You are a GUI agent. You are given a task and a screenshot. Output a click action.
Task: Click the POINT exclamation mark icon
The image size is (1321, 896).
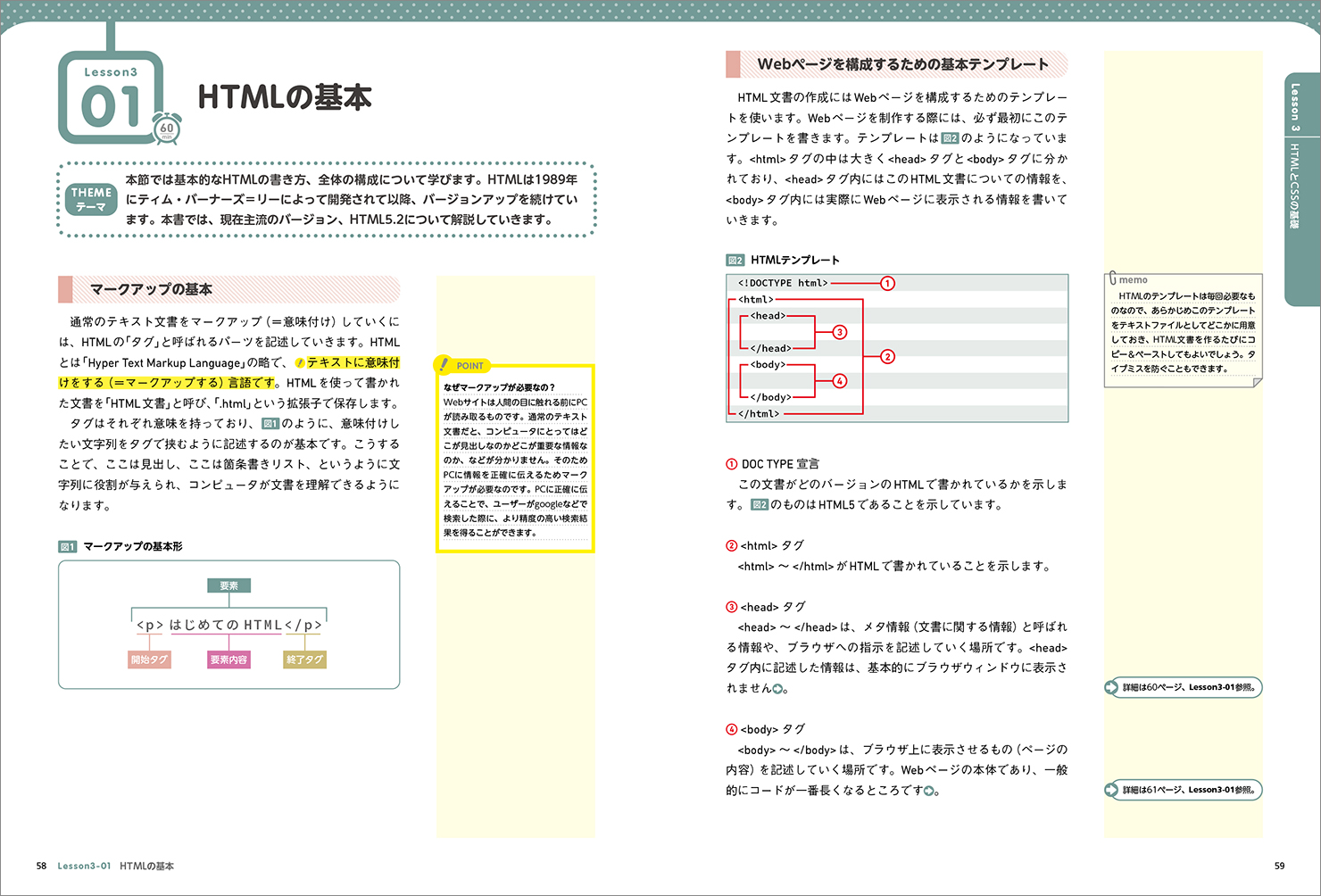coord(444,364)
